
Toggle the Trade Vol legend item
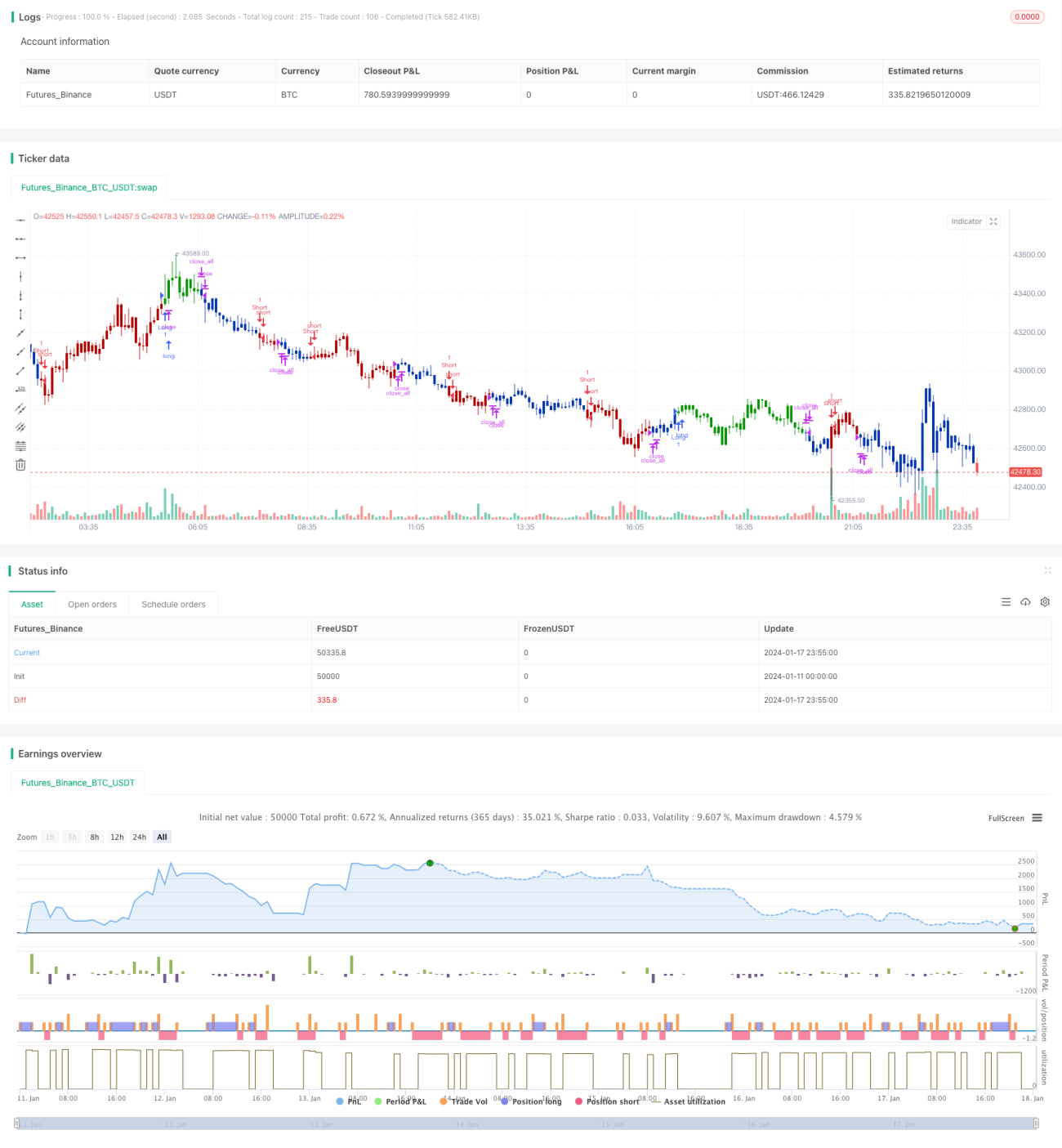tap(463, 1101)
